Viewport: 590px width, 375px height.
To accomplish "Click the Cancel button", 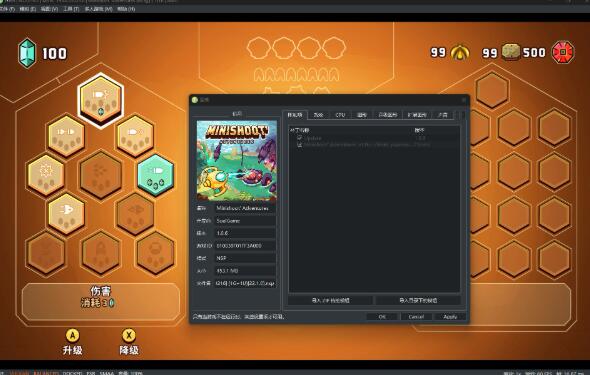I will 416,317.
